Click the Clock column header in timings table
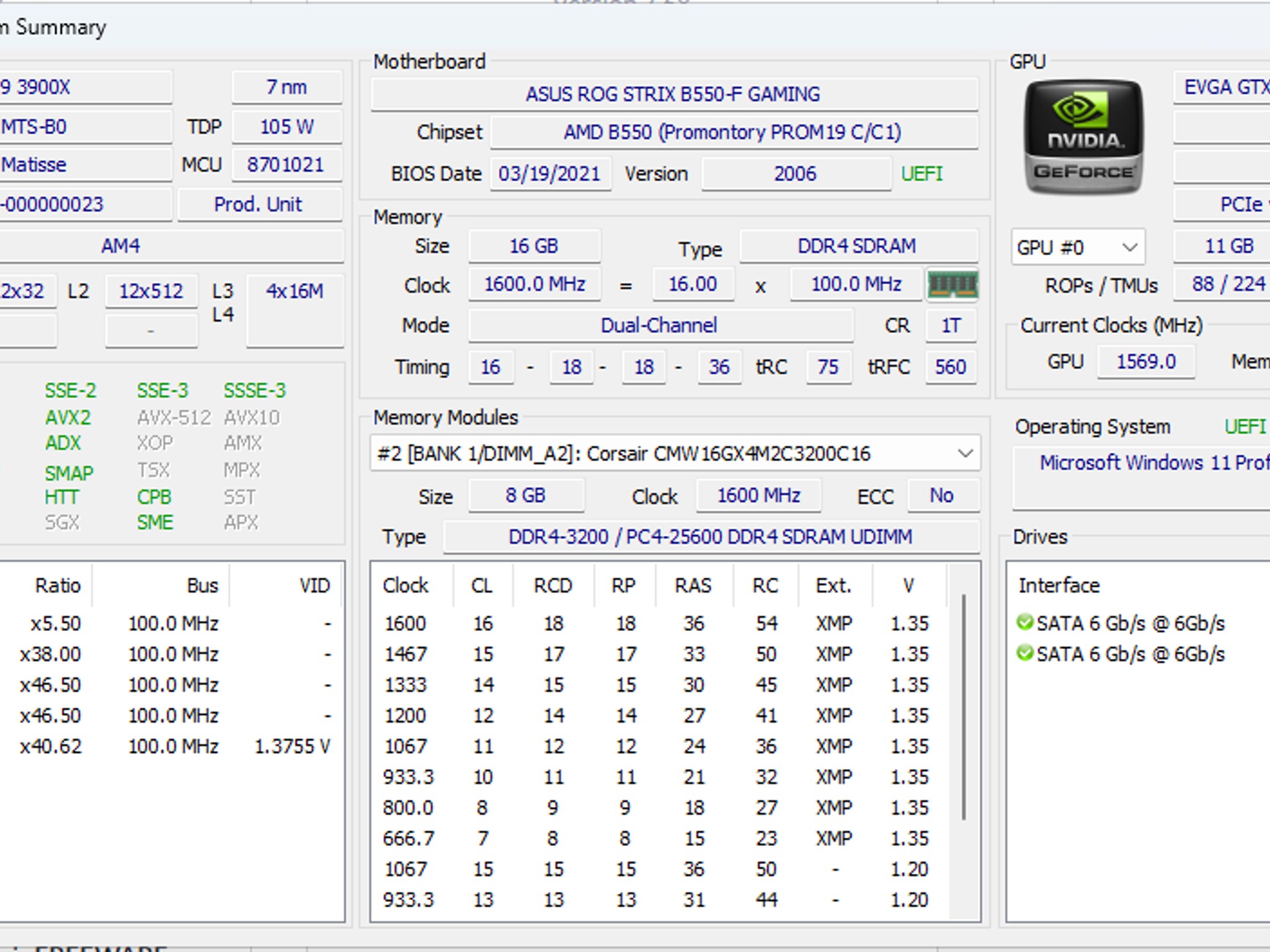1270x952 pixels. [x=406, y=585]
